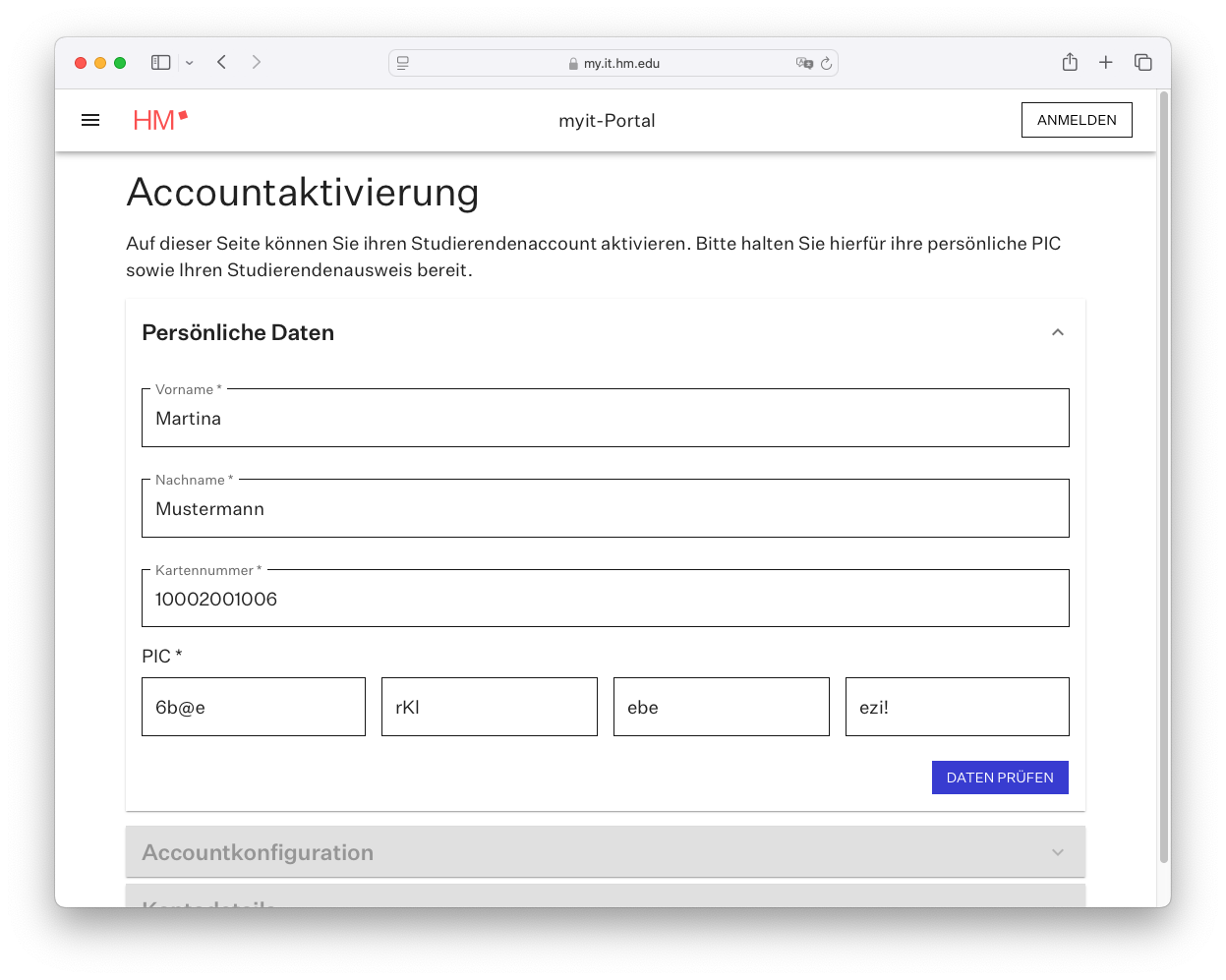Click the HM logo
The width and height of the screenshot is (1226, 980).
(x=159, y=120)
